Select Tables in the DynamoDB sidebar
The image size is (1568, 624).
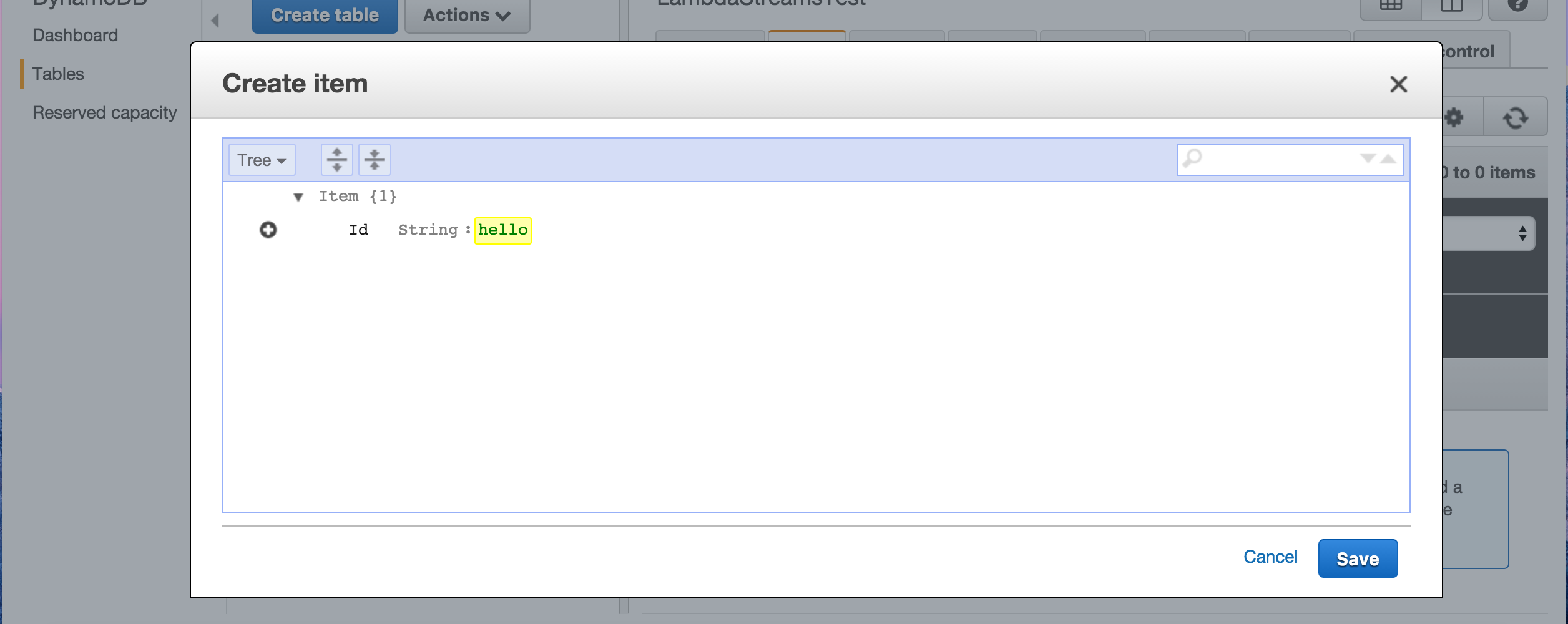click(58, 73)
